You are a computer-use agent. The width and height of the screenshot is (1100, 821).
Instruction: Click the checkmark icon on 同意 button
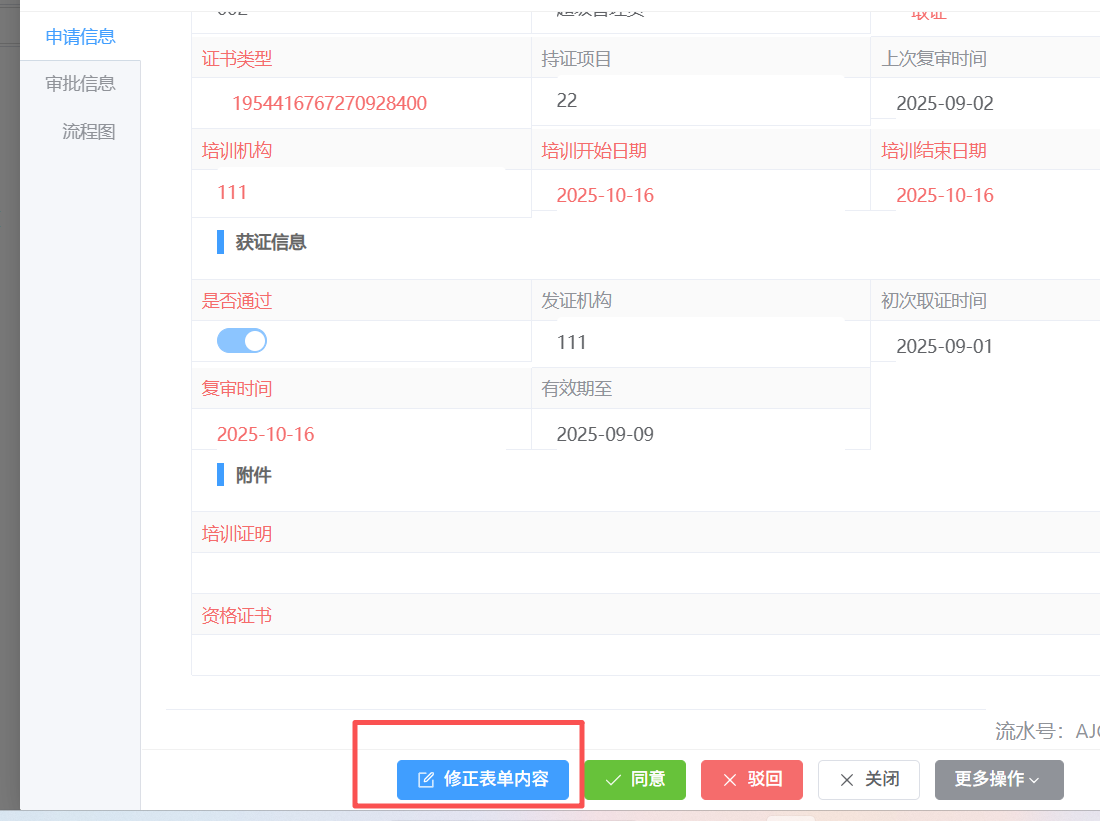pyautogui.click(x=613, y=780)
